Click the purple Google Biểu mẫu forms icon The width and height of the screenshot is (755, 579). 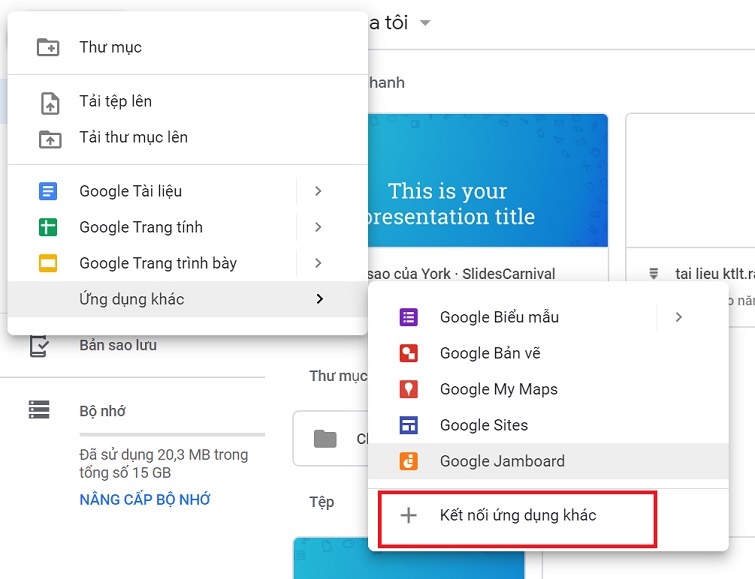[x=408, y=317]
